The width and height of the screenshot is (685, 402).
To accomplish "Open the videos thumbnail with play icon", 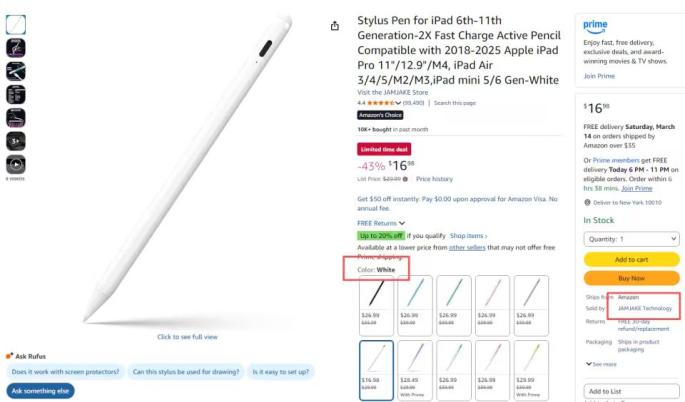I will pos(16,165).
